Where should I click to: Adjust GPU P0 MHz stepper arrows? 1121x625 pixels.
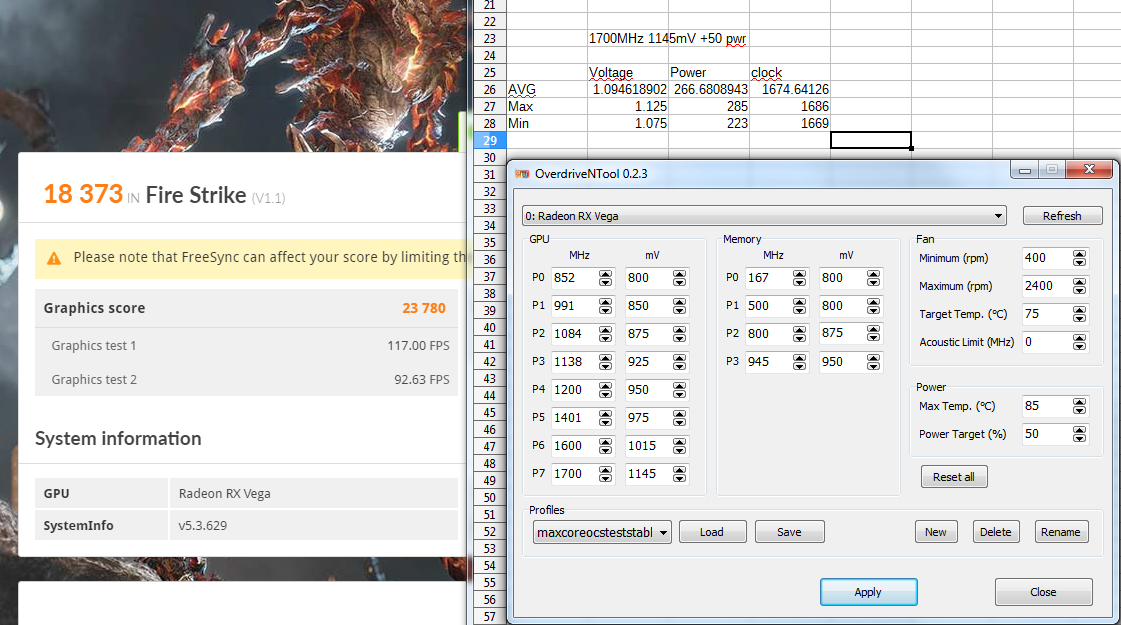(x=606, y=277)
